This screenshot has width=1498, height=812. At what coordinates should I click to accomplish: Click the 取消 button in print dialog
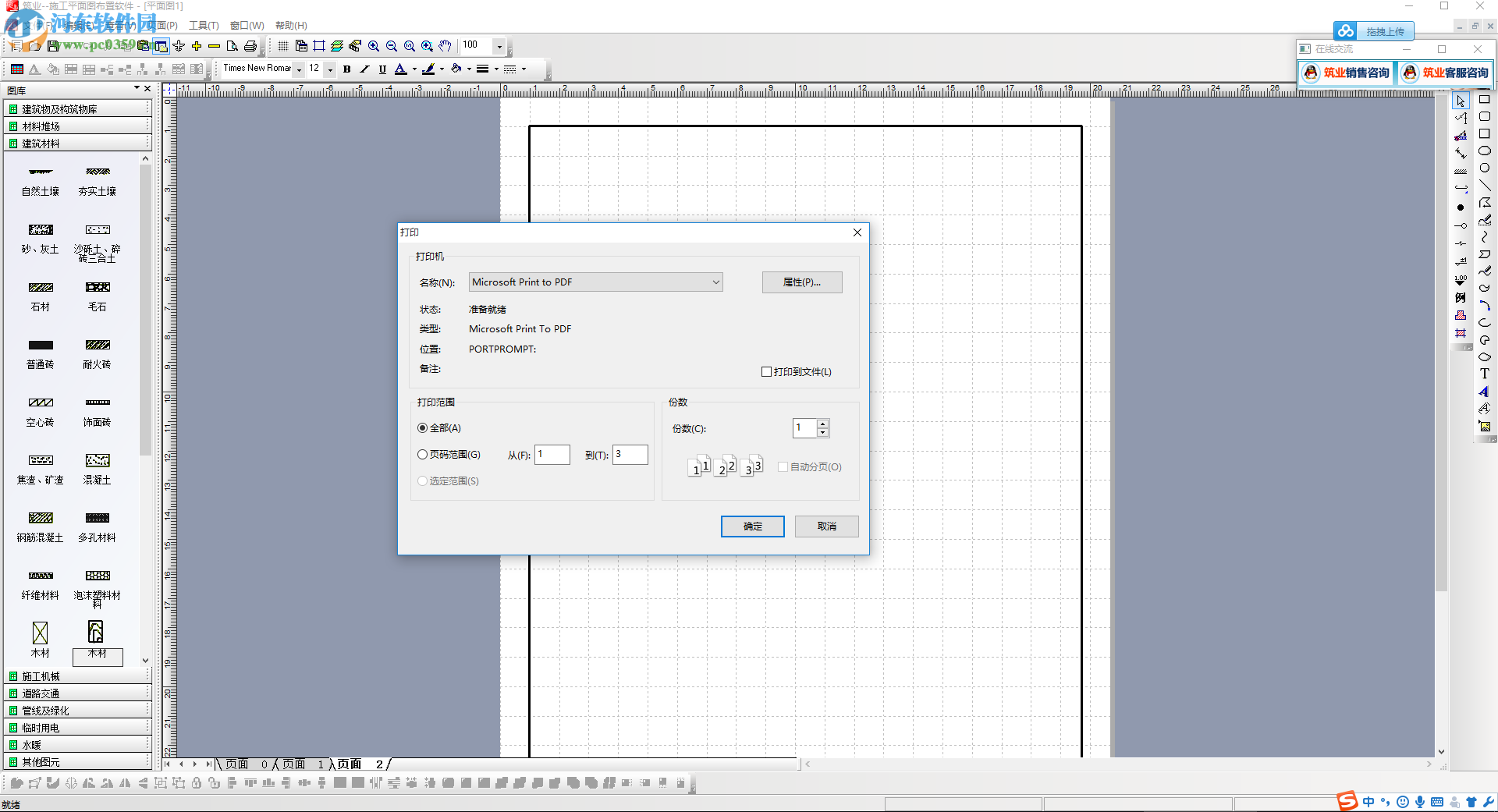point(827,527)
